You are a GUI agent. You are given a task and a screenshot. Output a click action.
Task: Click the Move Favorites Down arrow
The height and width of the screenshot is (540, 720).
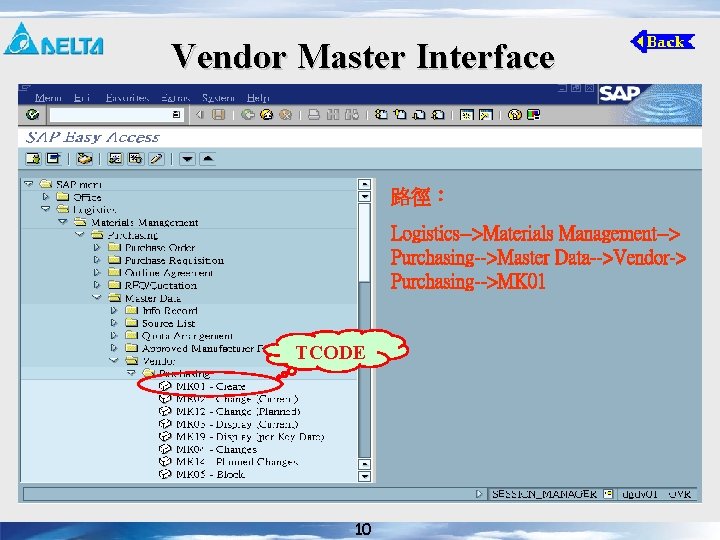[187, 159]
